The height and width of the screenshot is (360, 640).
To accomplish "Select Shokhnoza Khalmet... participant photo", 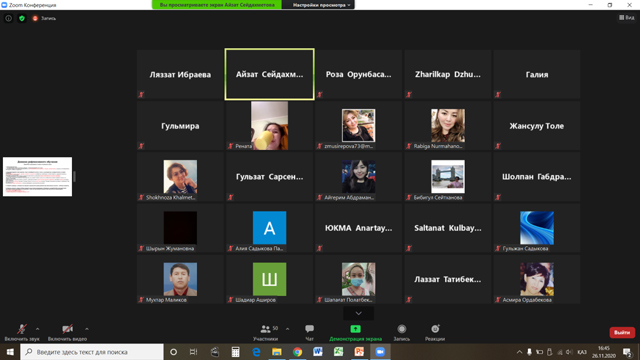I will [180, 176].
